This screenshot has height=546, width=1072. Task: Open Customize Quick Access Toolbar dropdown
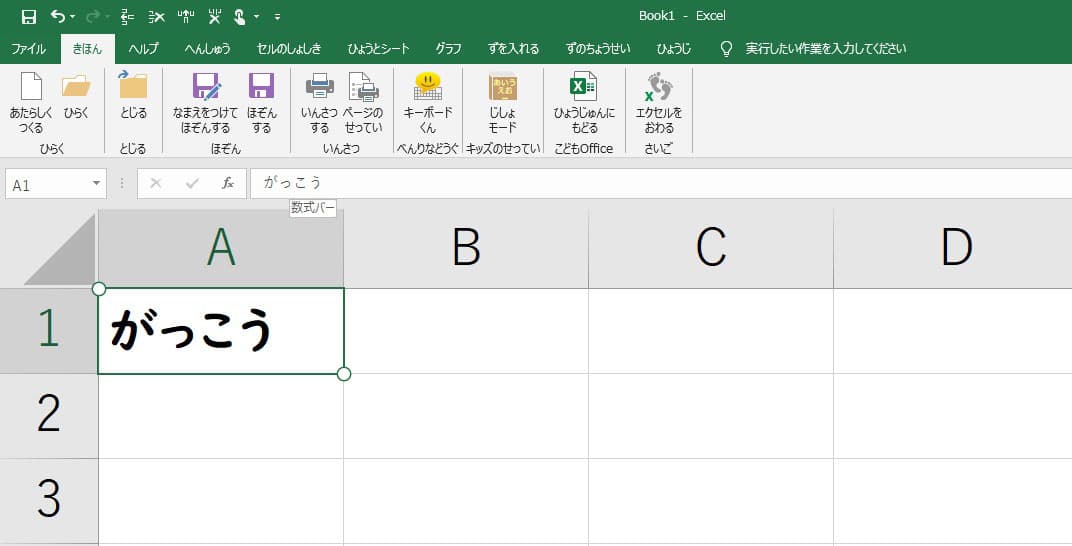[277, 16]
